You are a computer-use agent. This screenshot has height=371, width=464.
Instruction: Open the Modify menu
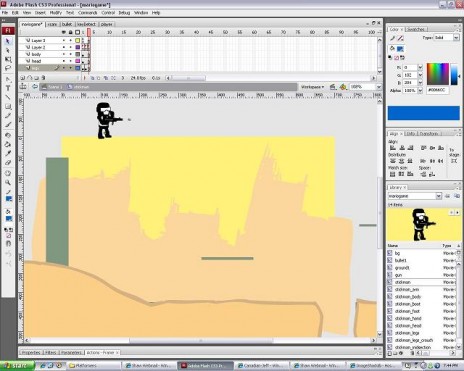(x=56, y=13)
